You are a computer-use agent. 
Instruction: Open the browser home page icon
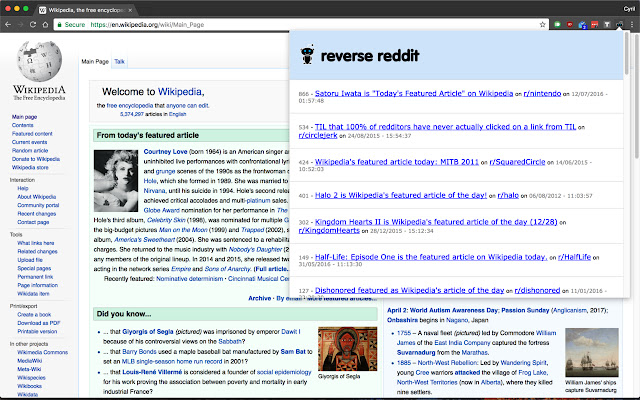point(45,24)
